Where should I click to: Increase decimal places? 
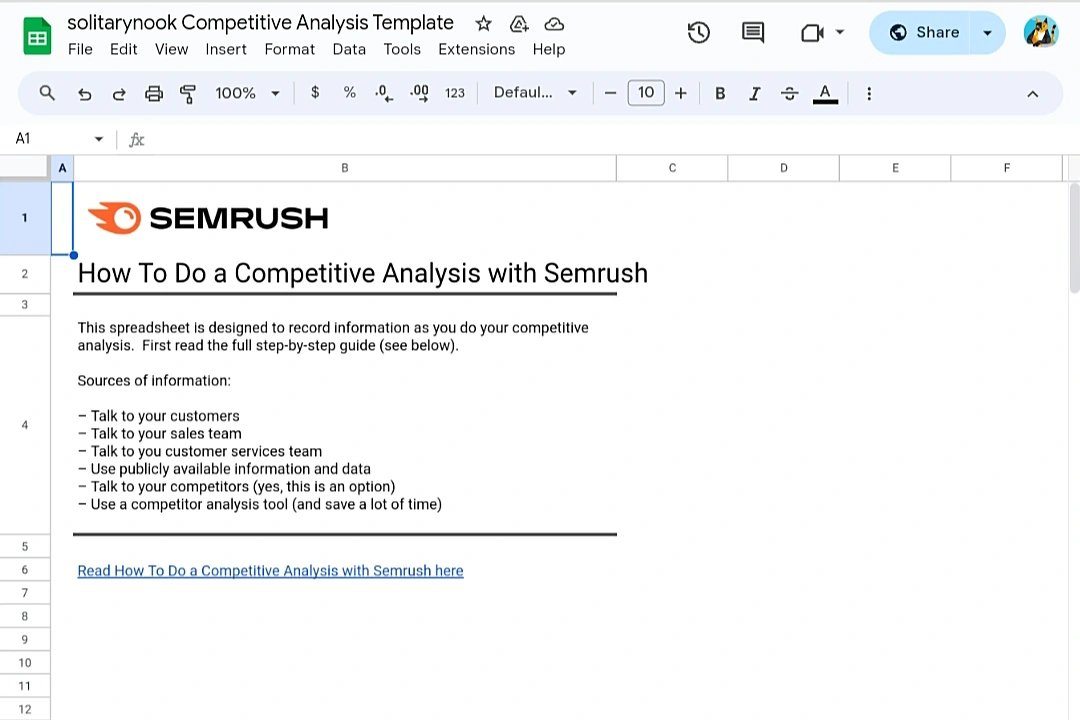pyautogui.click(x=419, y=94)
